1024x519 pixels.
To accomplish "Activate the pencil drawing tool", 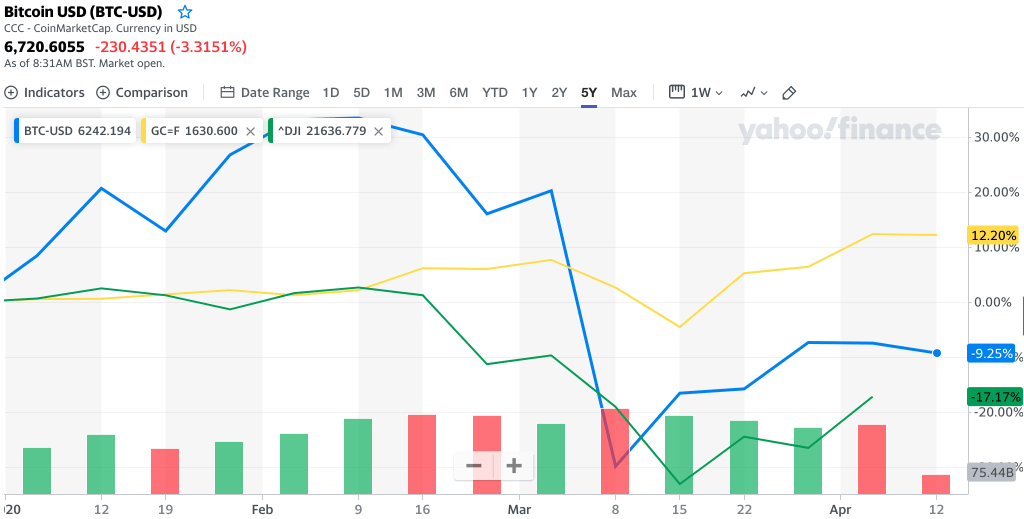I will [789, 92].
